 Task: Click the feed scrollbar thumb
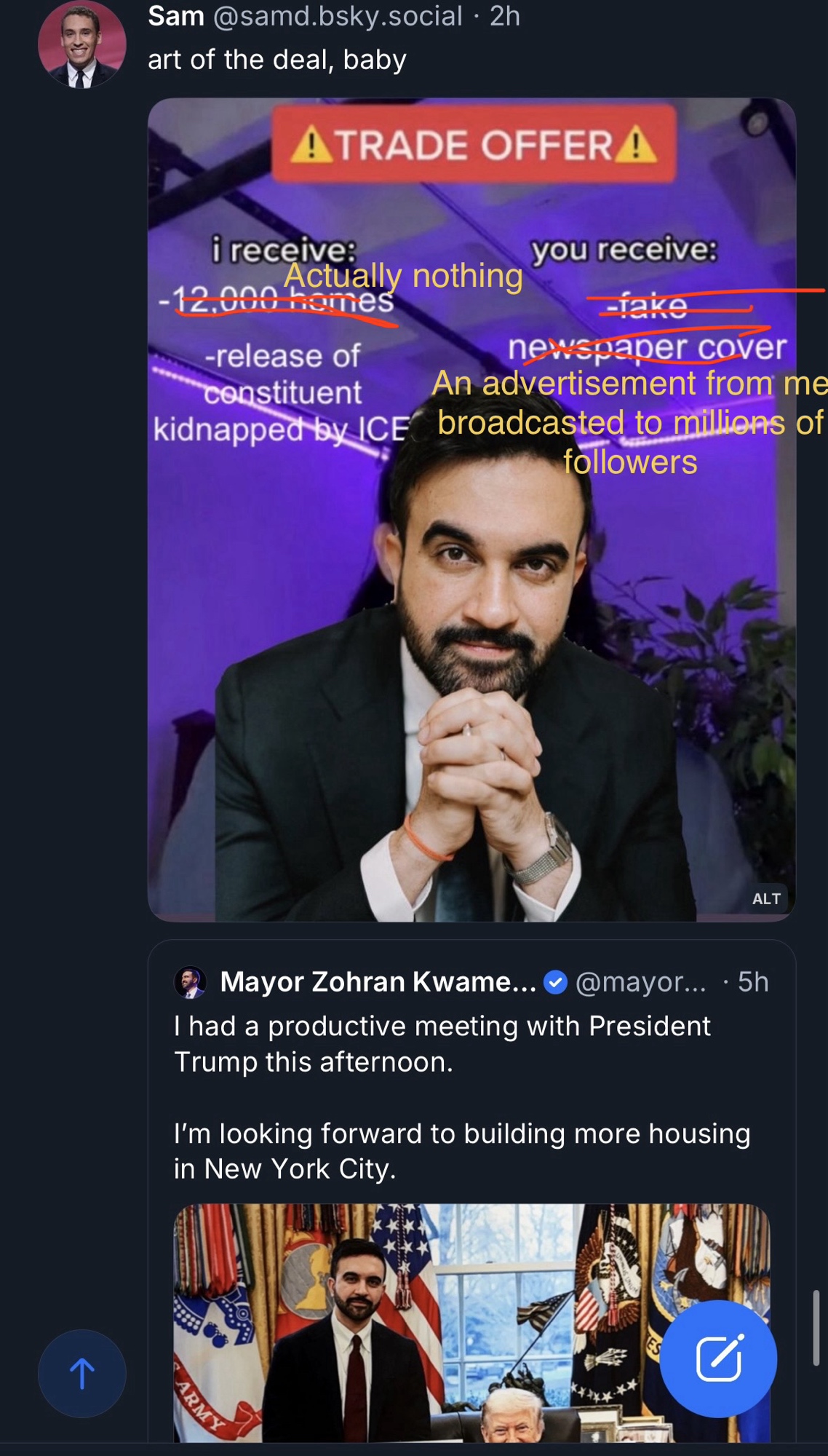(816, 1328)
